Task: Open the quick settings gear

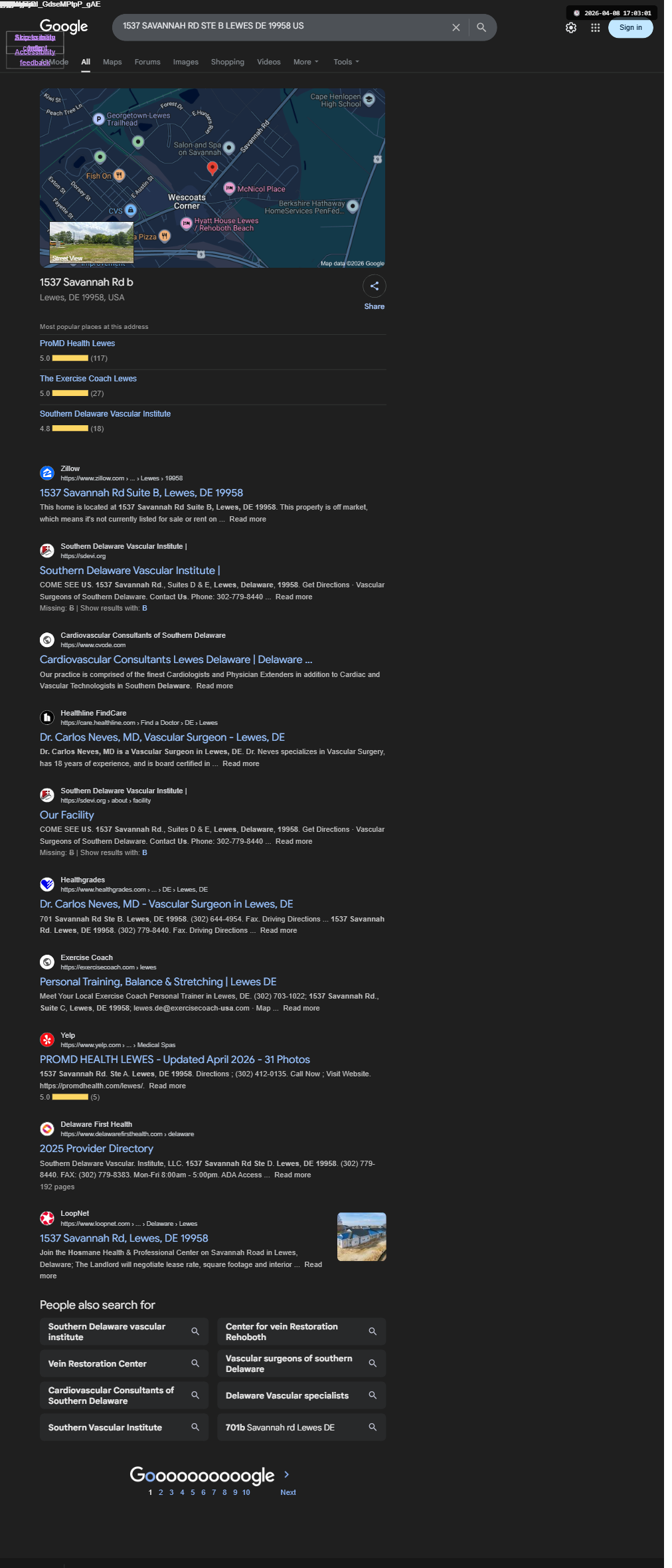Action: tap(571, 28)
